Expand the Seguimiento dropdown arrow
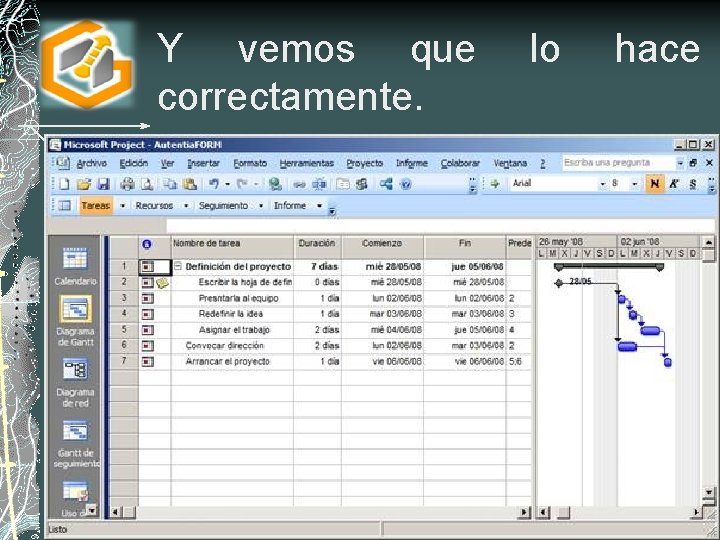The width and height of the screenshot is (720, 540). pos(261,206)
